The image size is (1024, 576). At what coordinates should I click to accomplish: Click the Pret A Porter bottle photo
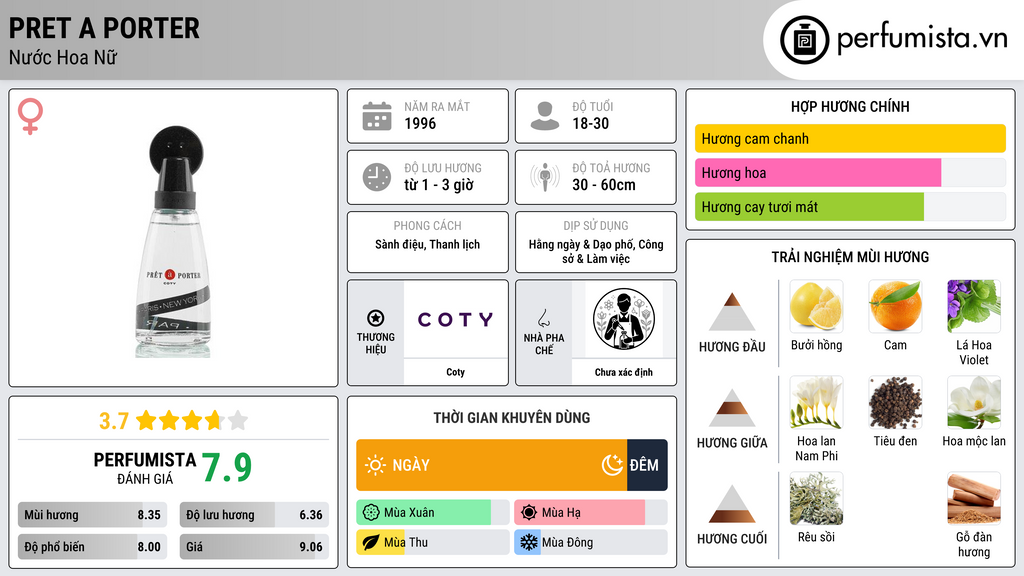pyautogui.click(x=173, y=242)
